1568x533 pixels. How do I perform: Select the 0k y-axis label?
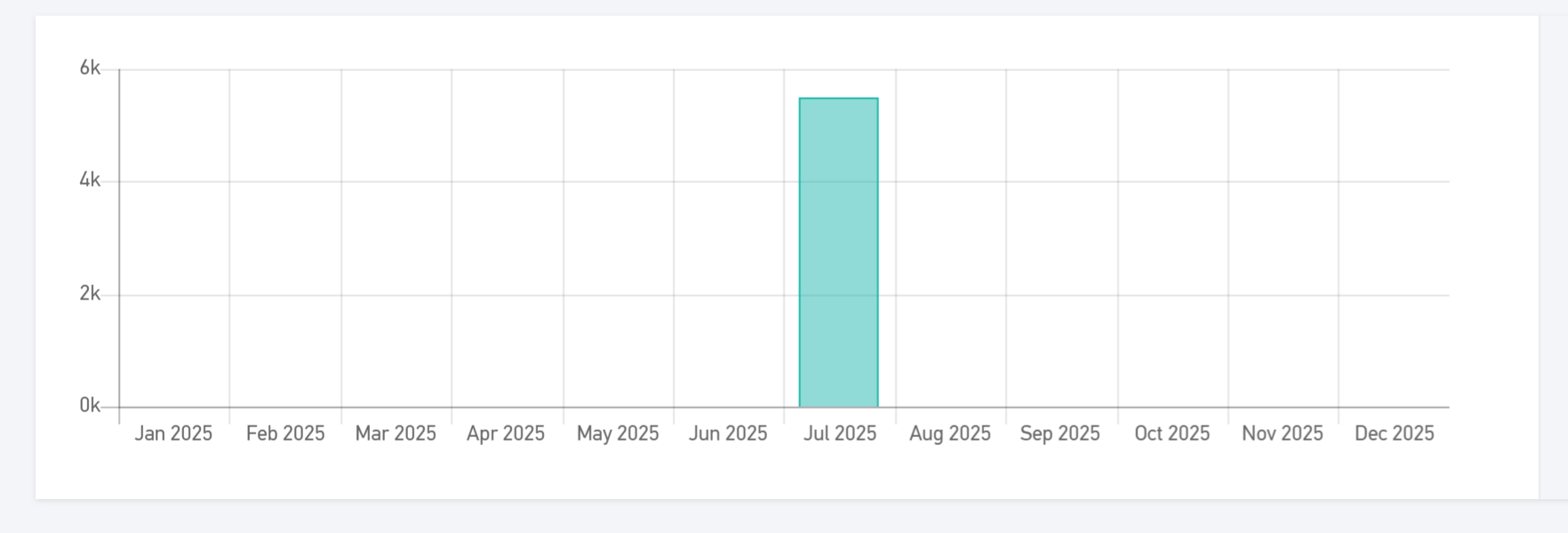90,406
